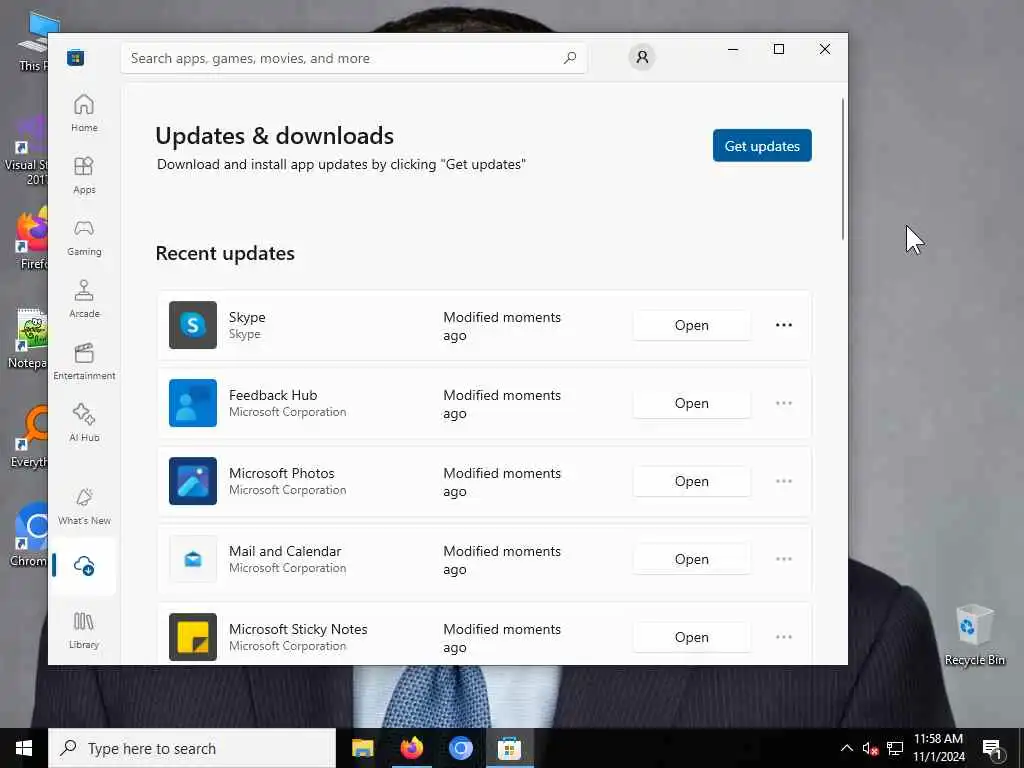Image resolution: width=1024 pixels, height=768 pixels.
Task: Open the Home section in Store sidebar
Action: (x=84, y=114)
